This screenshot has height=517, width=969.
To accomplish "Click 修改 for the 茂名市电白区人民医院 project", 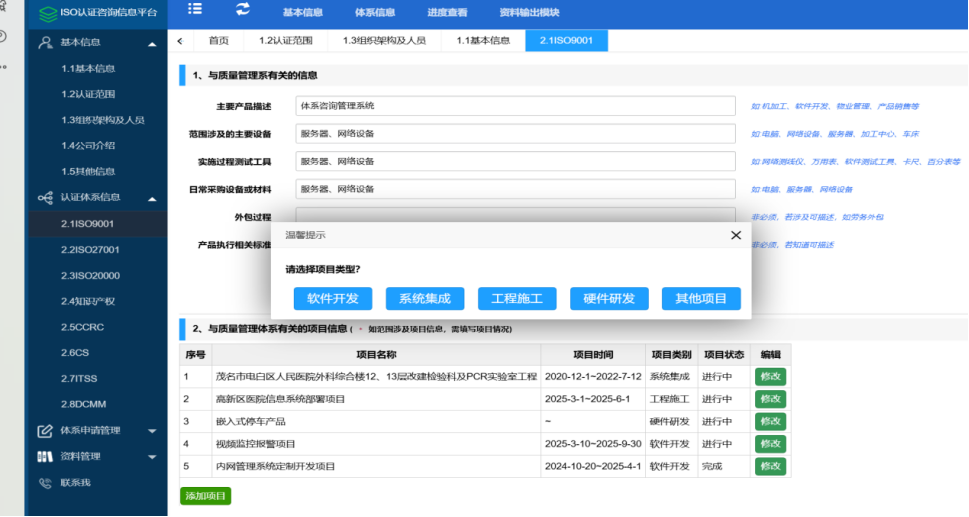I will pos(771,377).
